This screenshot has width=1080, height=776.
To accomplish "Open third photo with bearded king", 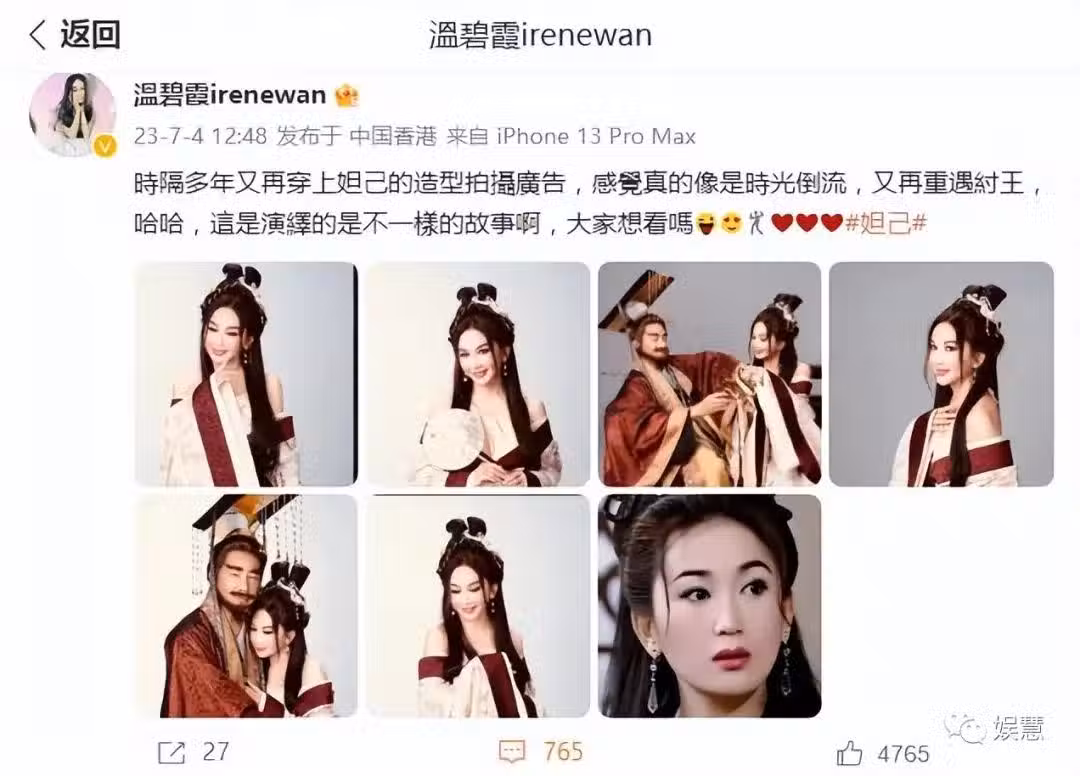I will point(709,374).
